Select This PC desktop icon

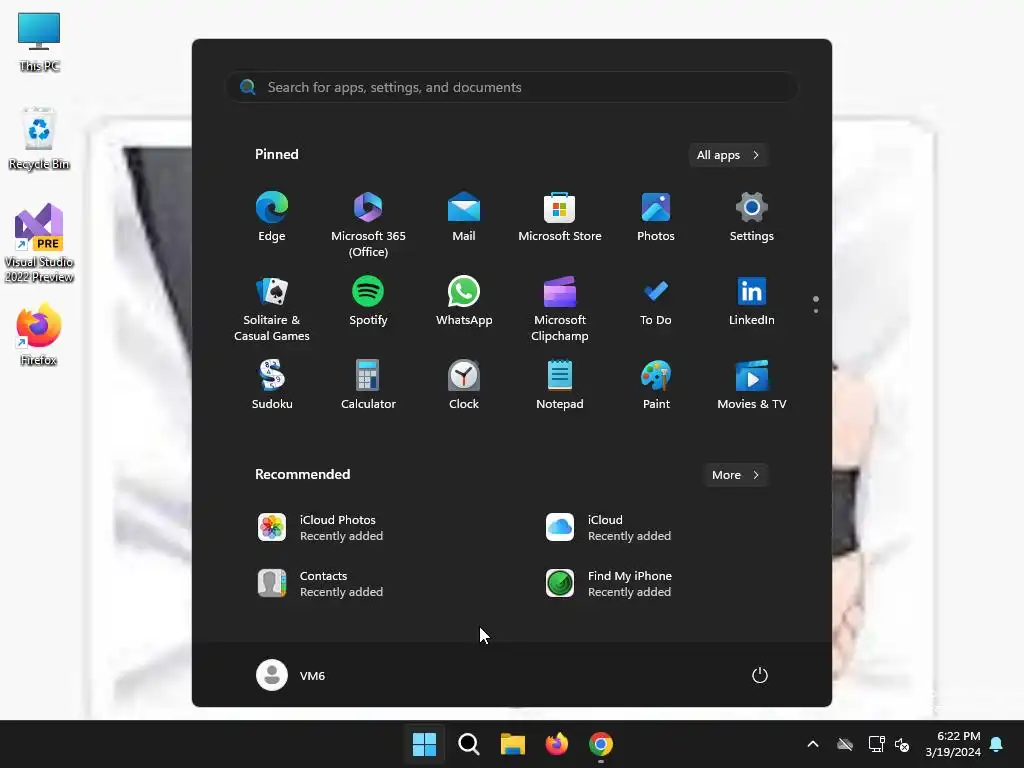39,41
